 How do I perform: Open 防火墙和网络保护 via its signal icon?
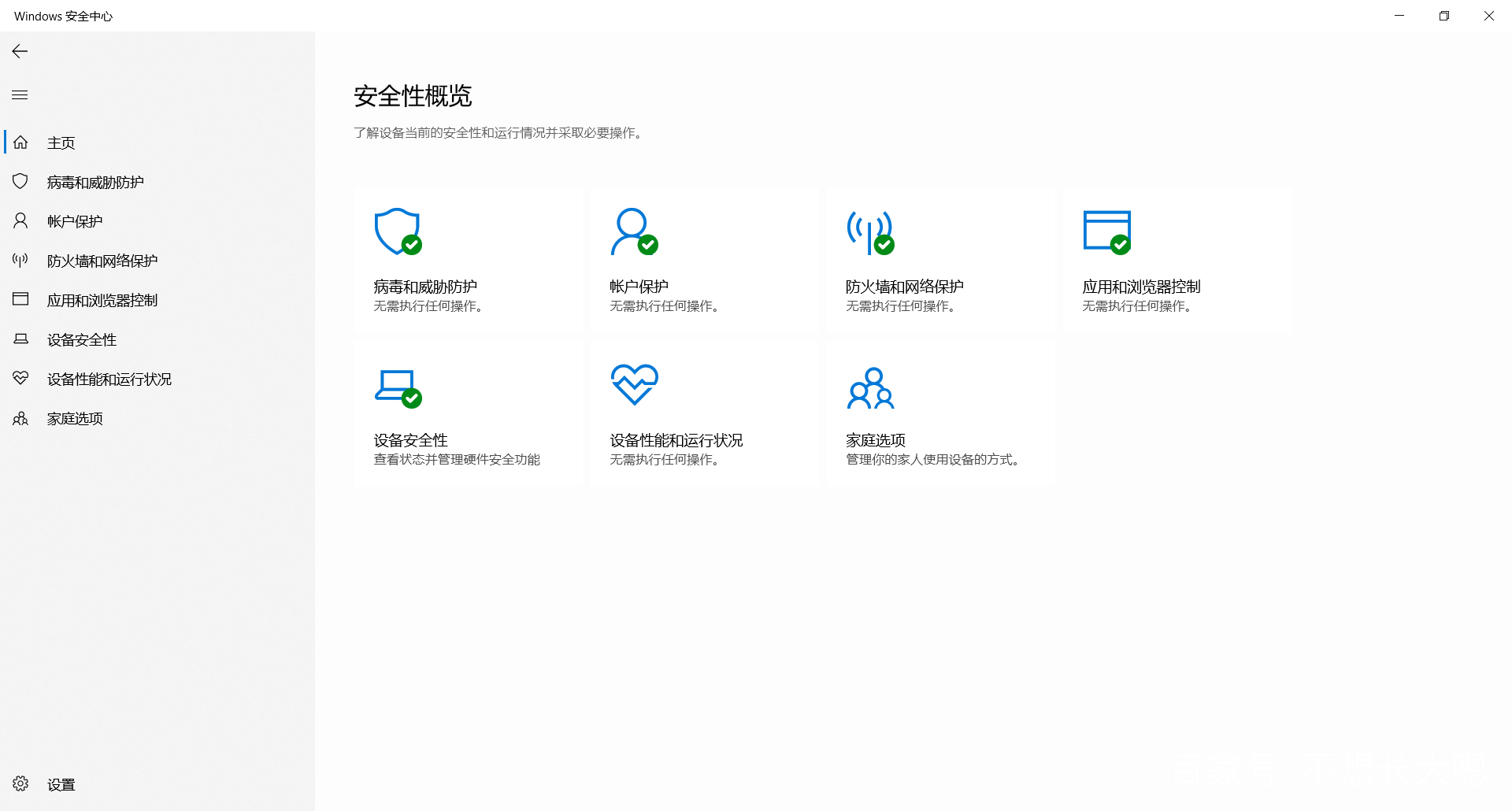(20, 260)
